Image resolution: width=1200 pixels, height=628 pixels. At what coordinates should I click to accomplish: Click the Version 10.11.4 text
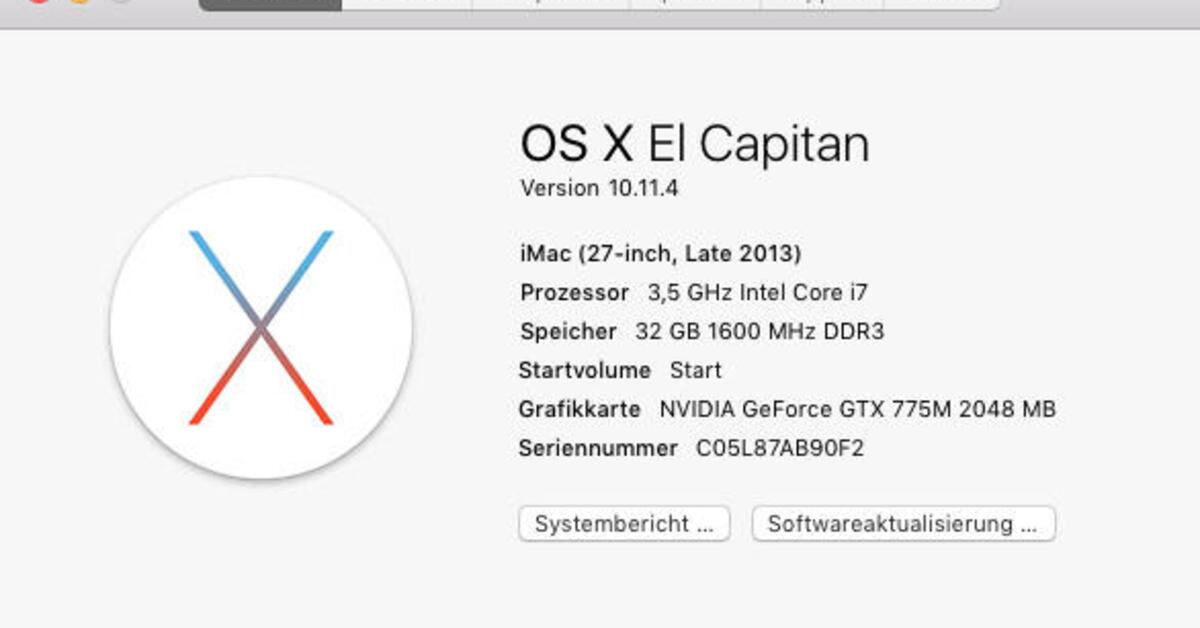point(599,188)
